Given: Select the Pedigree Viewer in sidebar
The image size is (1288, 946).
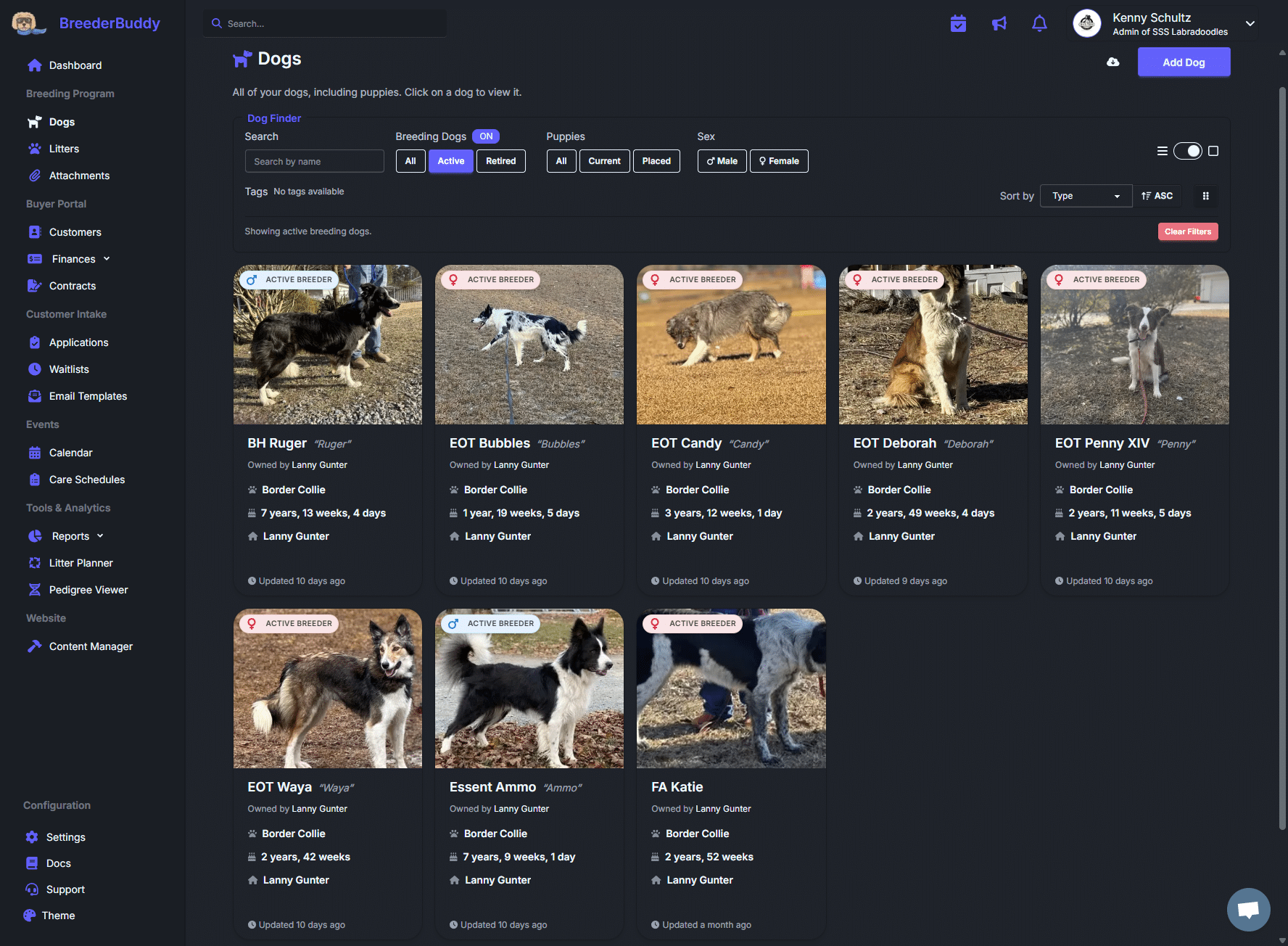Looking at the screenshot, I should coord(88,589).
